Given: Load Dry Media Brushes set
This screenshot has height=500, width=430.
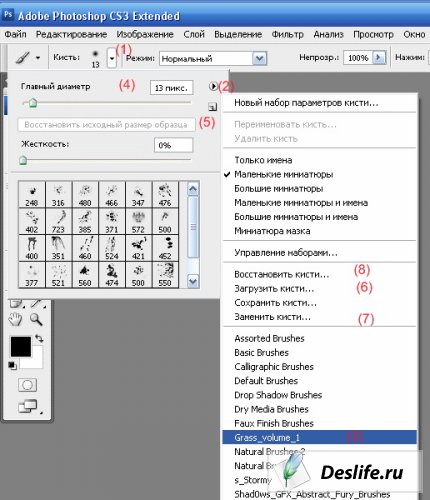Looking at the screenshot, I should 319,409.
